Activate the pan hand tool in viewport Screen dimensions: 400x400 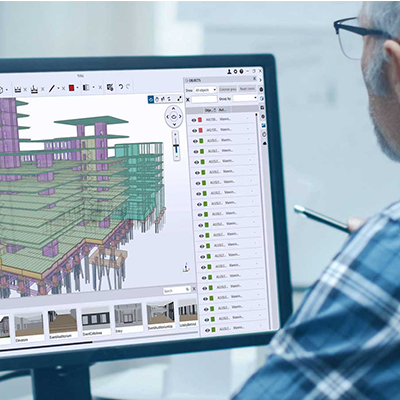(x=157, y=99)
